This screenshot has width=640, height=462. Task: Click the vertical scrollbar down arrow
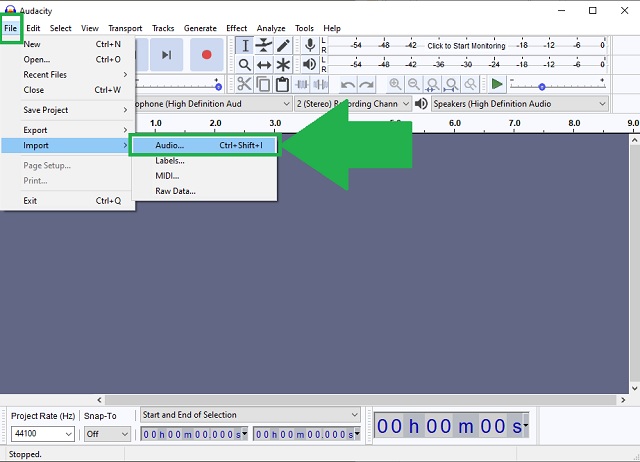(x=634, y=388)
